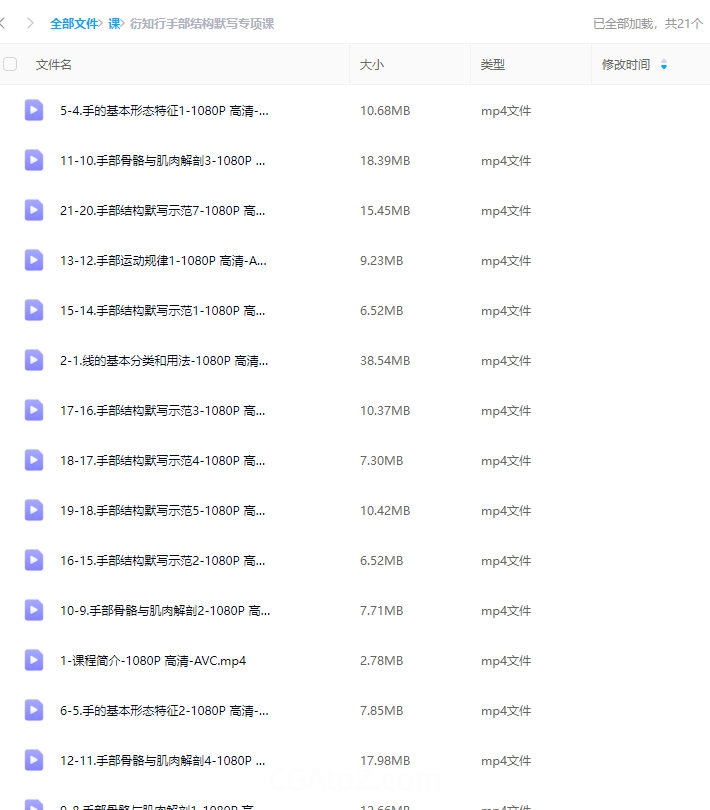
Task: Click video icon for 1-课程简介
Action: tap(34, 660)
